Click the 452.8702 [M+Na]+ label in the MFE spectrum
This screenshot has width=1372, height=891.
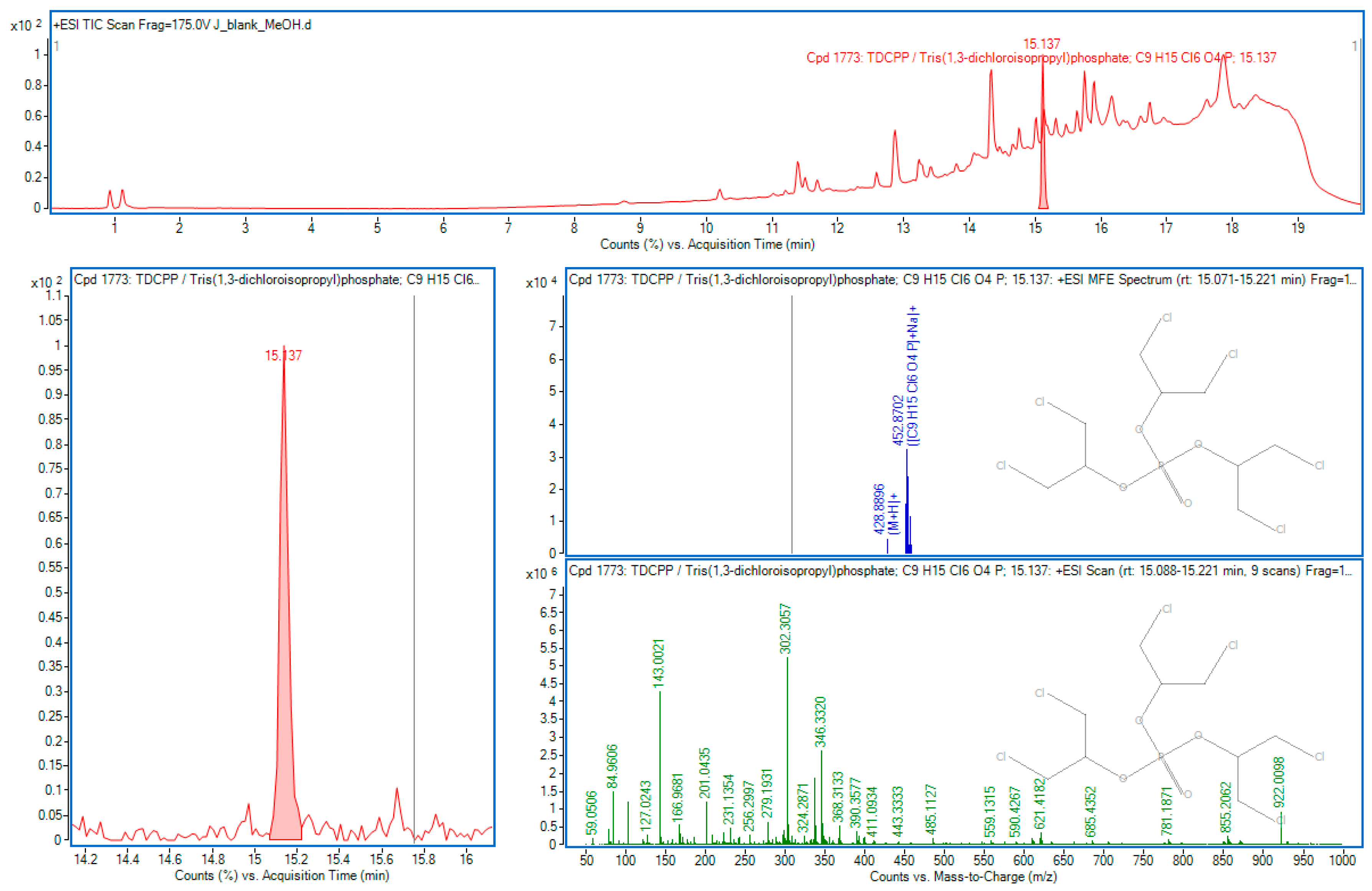tap(906, 375)
